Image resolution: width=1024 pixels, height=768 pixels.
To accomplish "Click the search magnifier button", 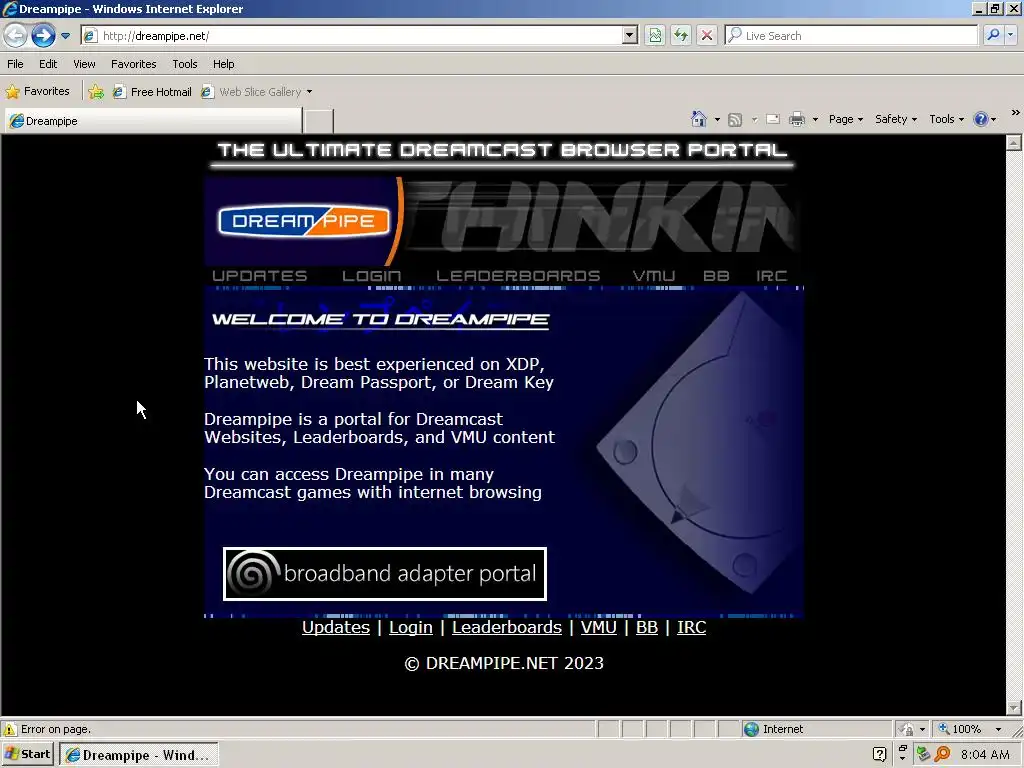I will click(x=993, y=35).
